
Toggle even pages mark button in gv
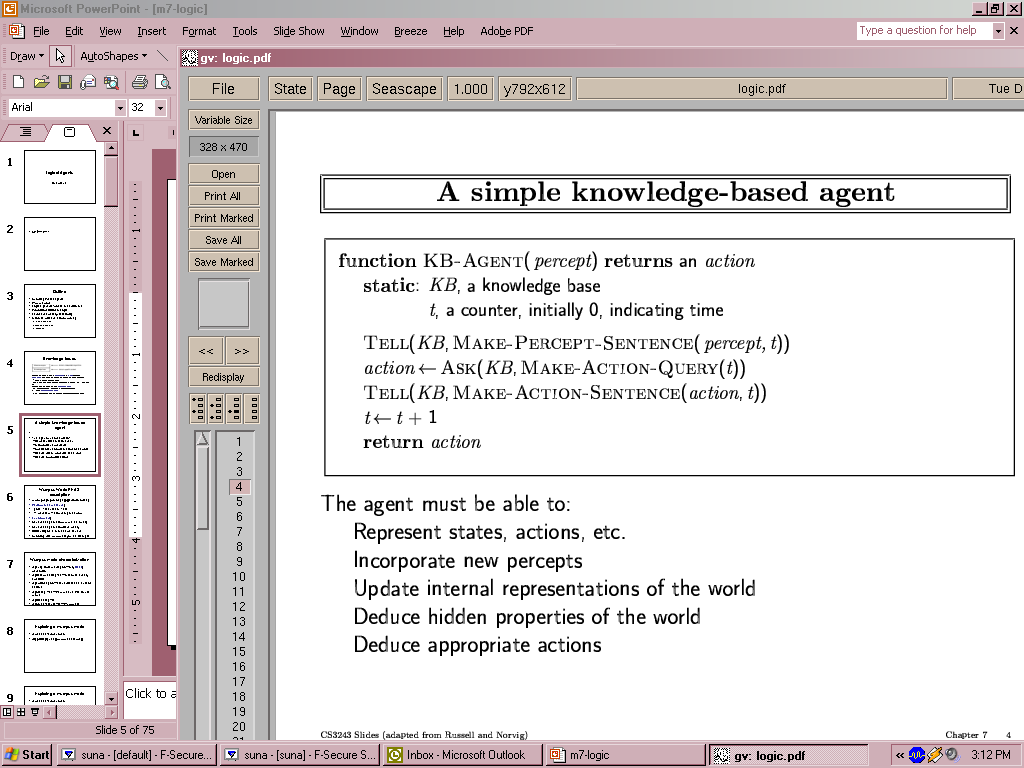pyautogui.click(x=216, y=408)
